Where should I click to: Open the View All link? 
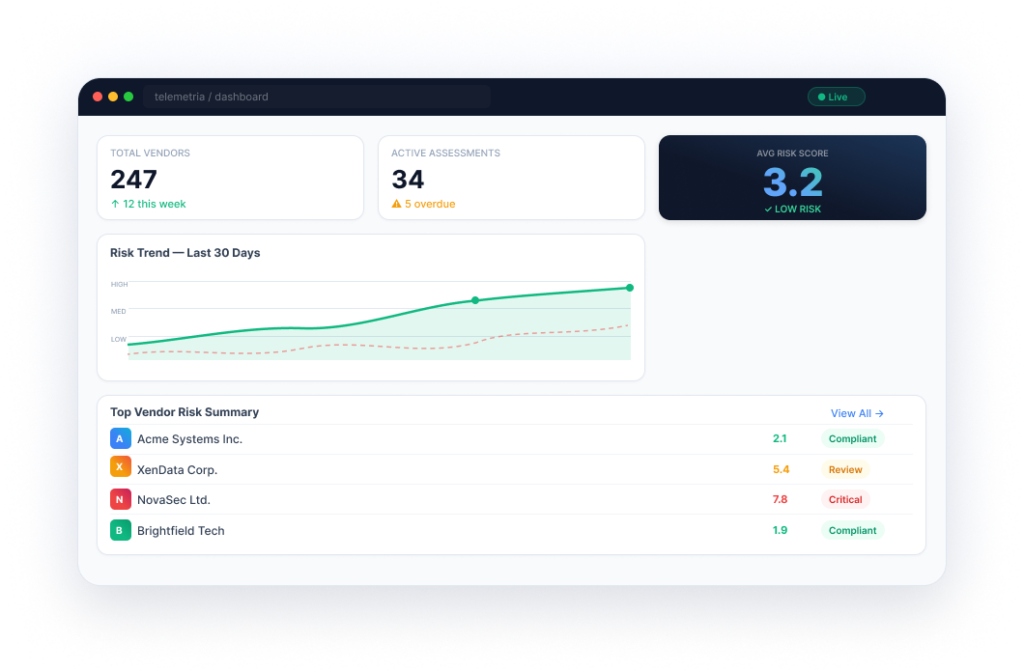pos(857,413)
